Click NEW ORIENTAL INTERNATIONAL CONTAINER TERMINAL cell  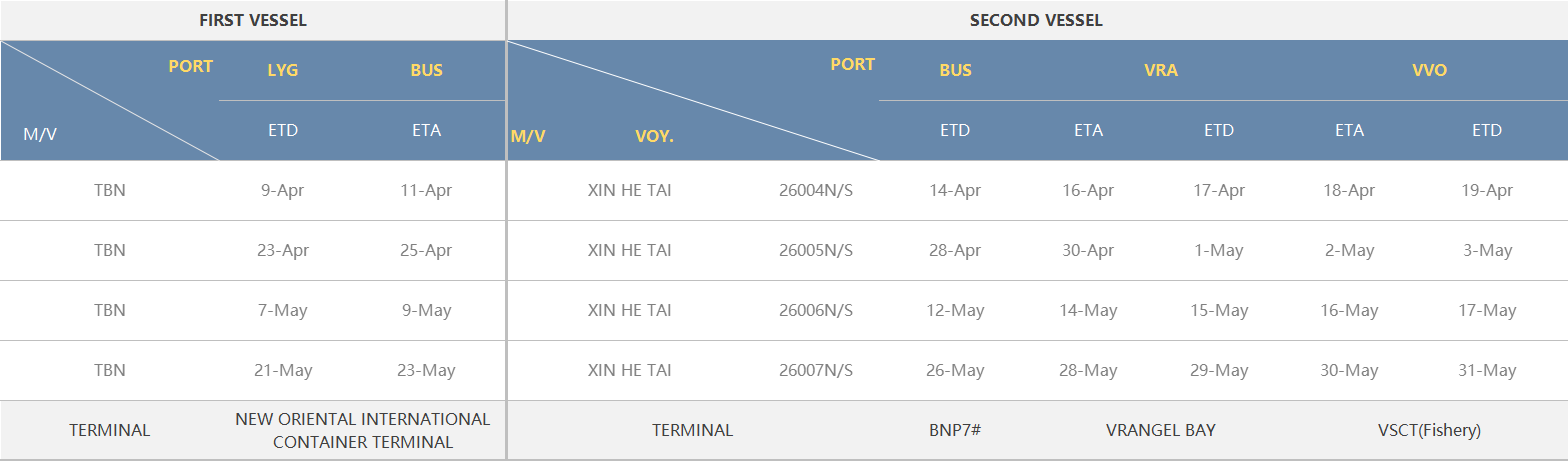(x=362, y=430)
